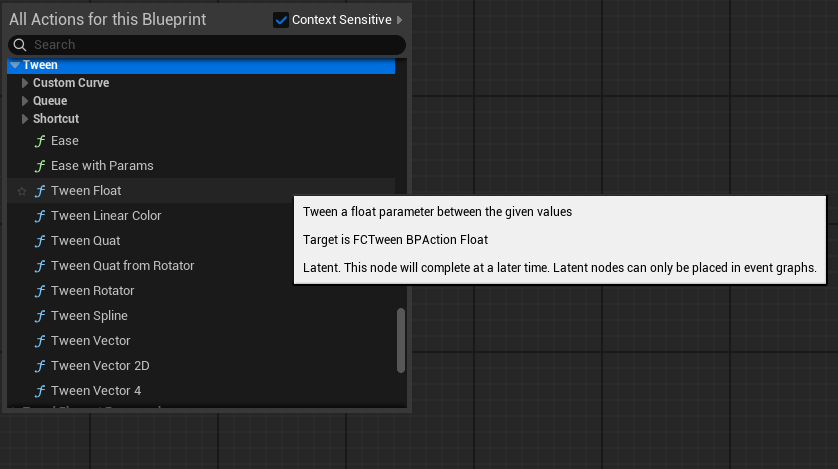The image size is (838, 469).
Task: Click the function icon beside Tween Spline
Action: click(x=40, y=316)
